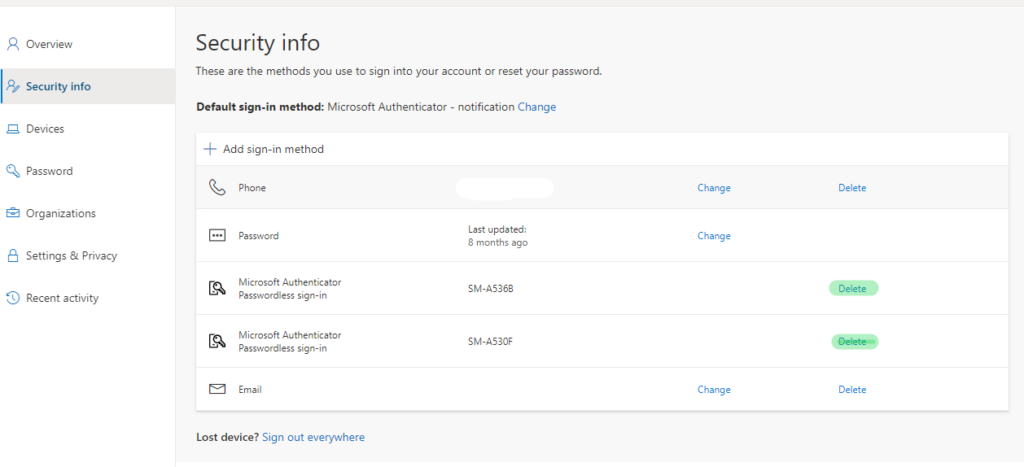Click the Sign out everywhere link
Image resolution: width=1024 pixels, height=467 pixels.
point(313,437)
